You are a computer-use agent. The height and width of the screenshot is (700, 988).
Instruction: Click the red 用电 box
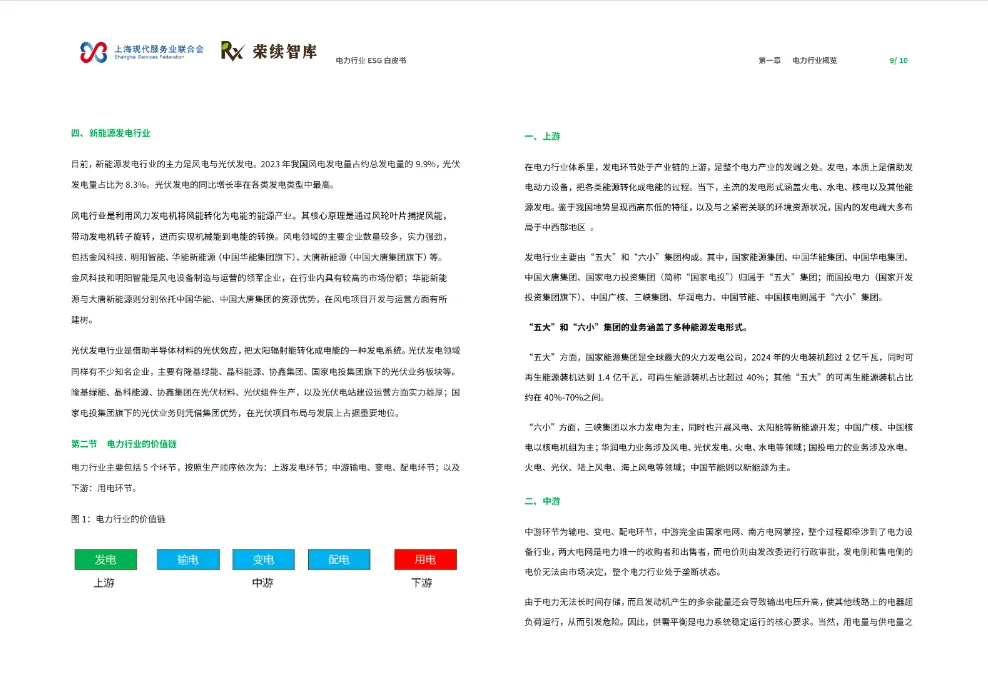tap(425, 559)
